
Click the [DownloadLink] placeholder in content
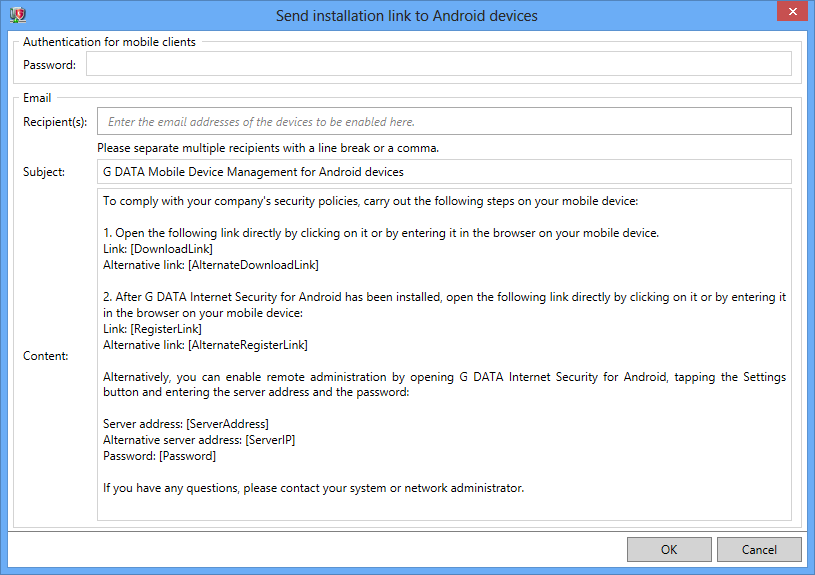172,249
